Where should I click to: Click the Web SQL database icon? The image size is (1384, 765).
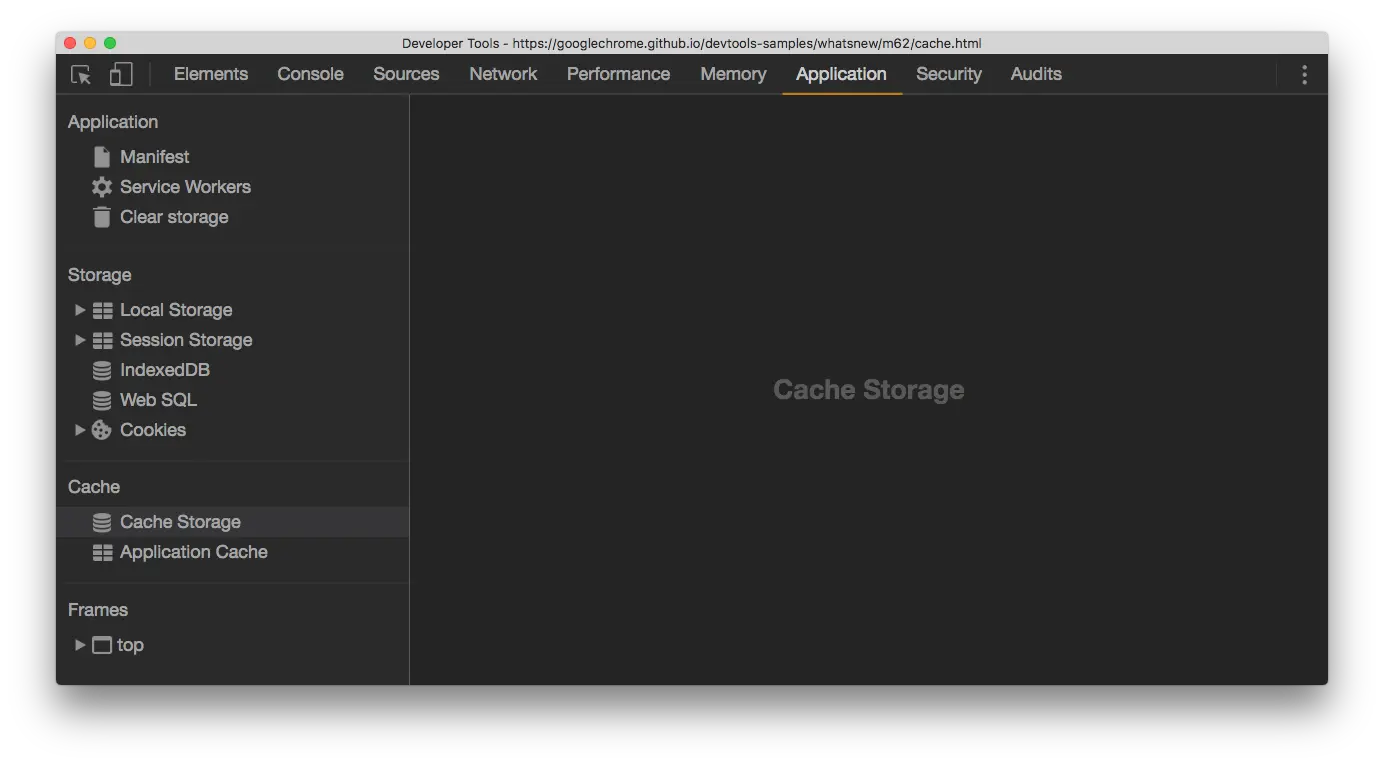pos(102,400)
